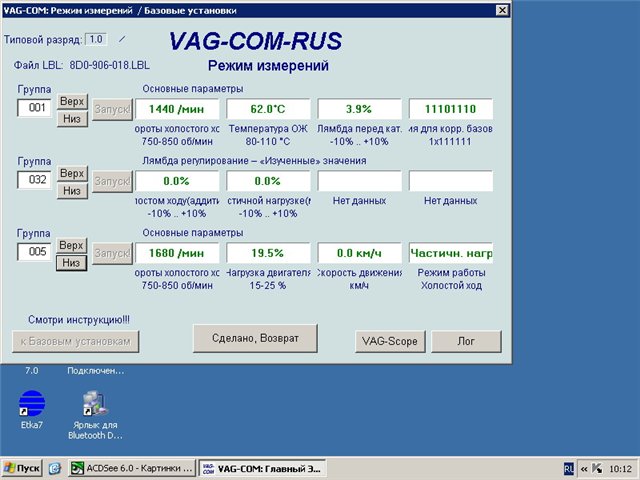Expand hidden tray icons with the chevron
This screenshot has width=640, height=480.
pyautogui.click(x=584, y=469)
